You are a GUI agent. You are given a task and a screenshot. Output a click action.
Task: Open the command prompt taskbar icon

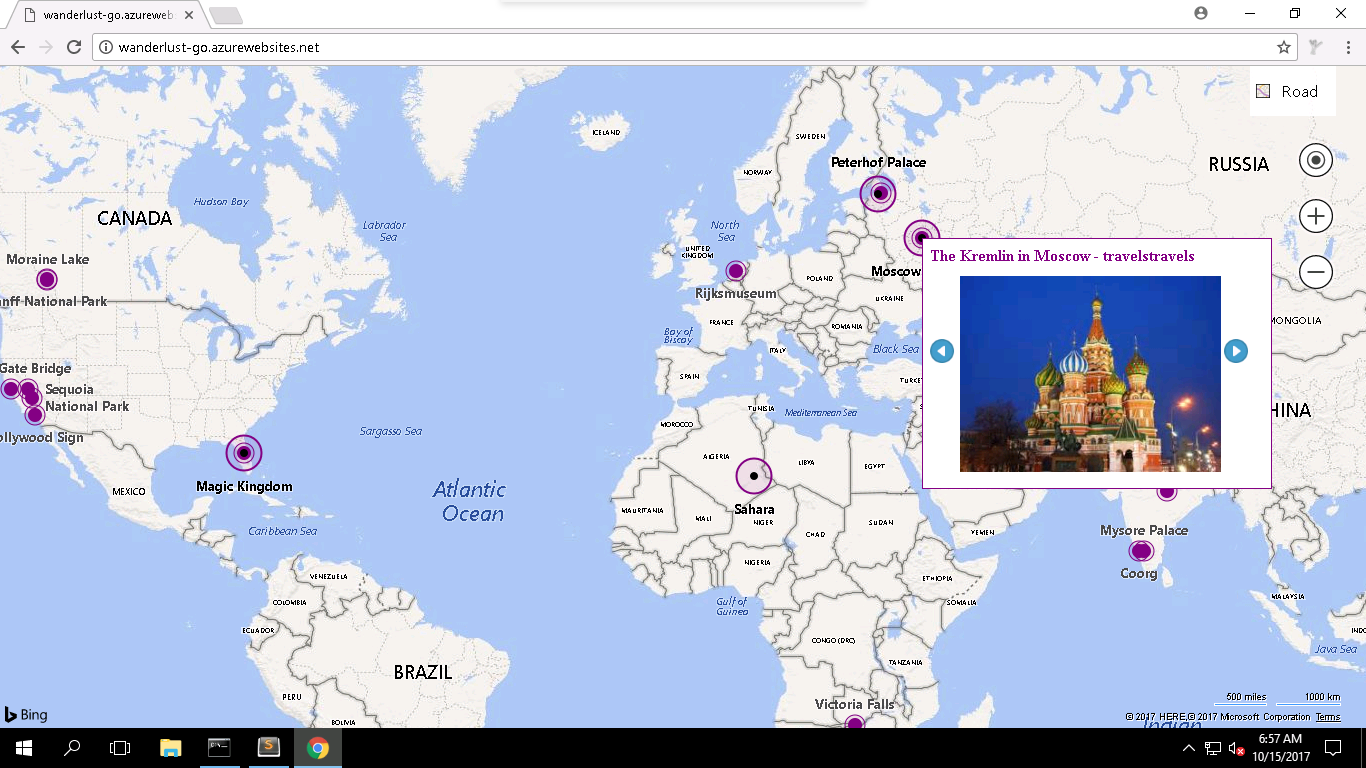pos(219,748)
